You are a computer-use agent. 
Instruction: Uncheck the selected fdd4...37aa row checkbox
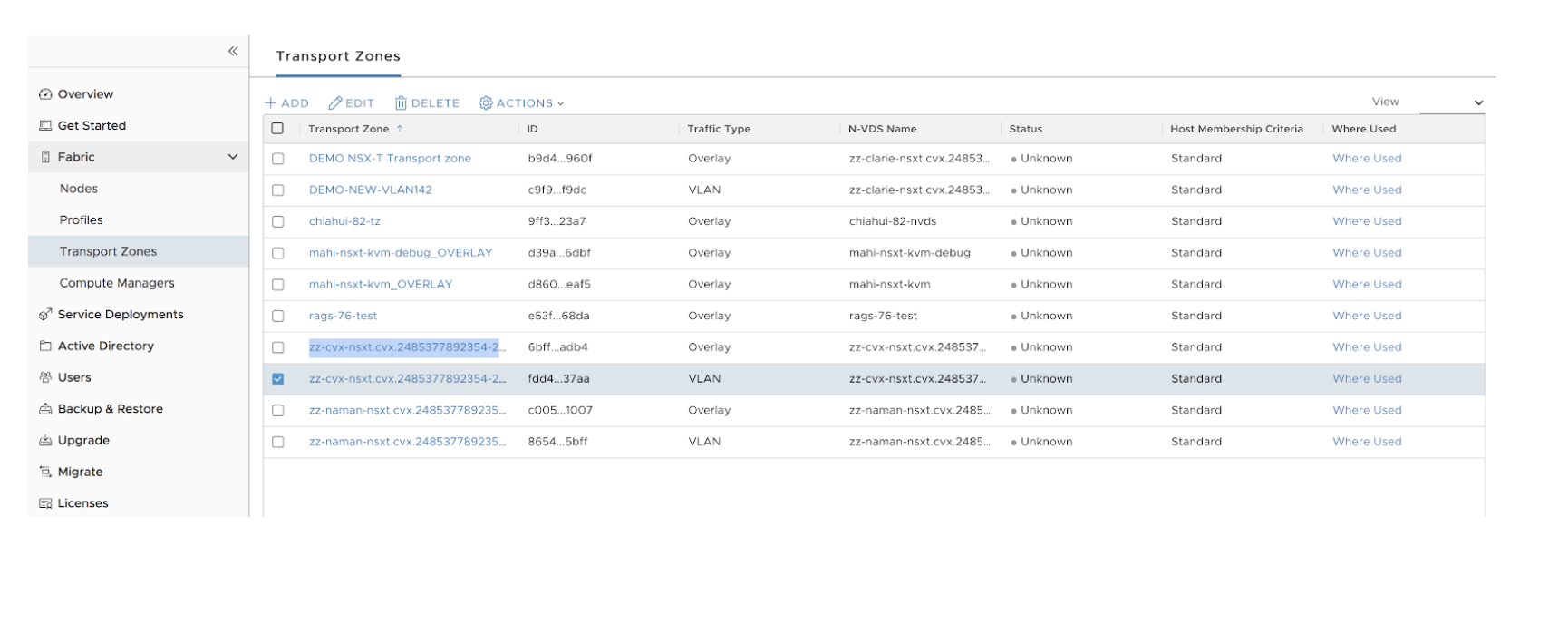pos(277,379)
